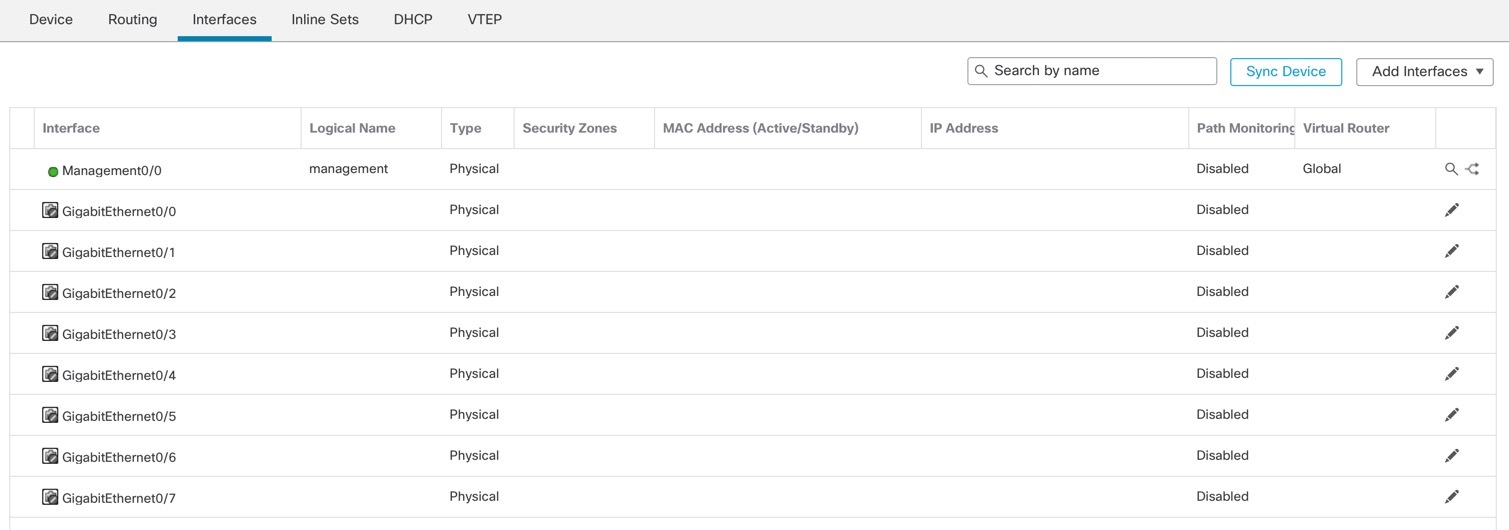Click the Interface column header
1509x530 pixels.
point(71,128)
